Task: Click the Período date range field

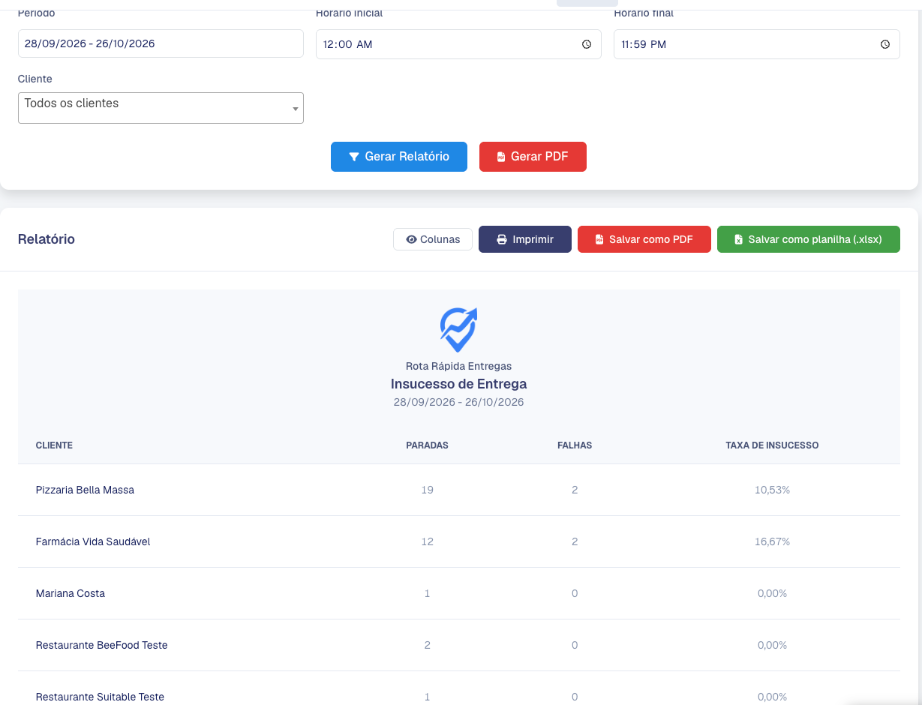Action: point(161,44)
